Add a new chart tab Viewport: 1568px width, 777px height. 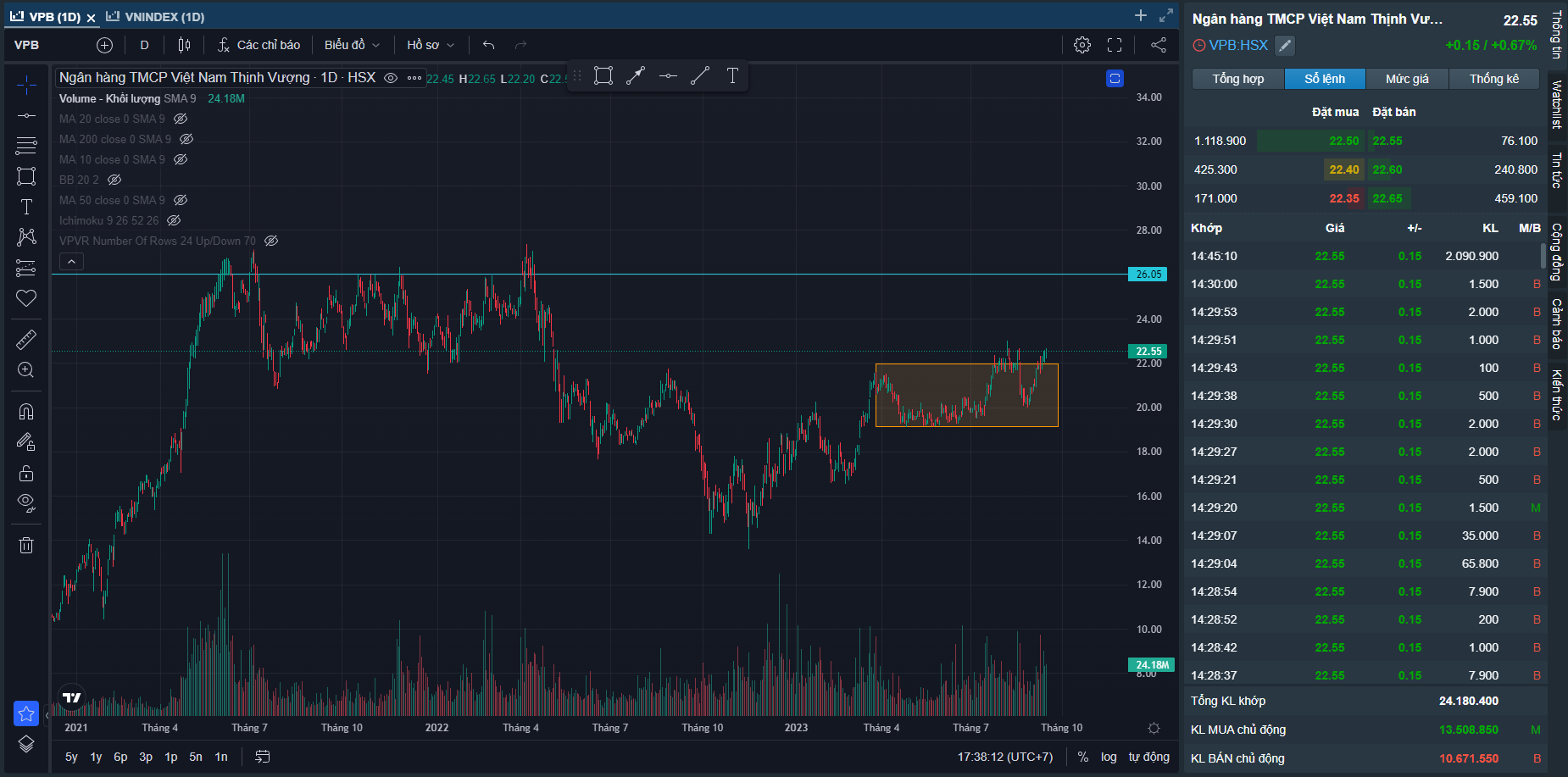click(x=1141, y=15)
